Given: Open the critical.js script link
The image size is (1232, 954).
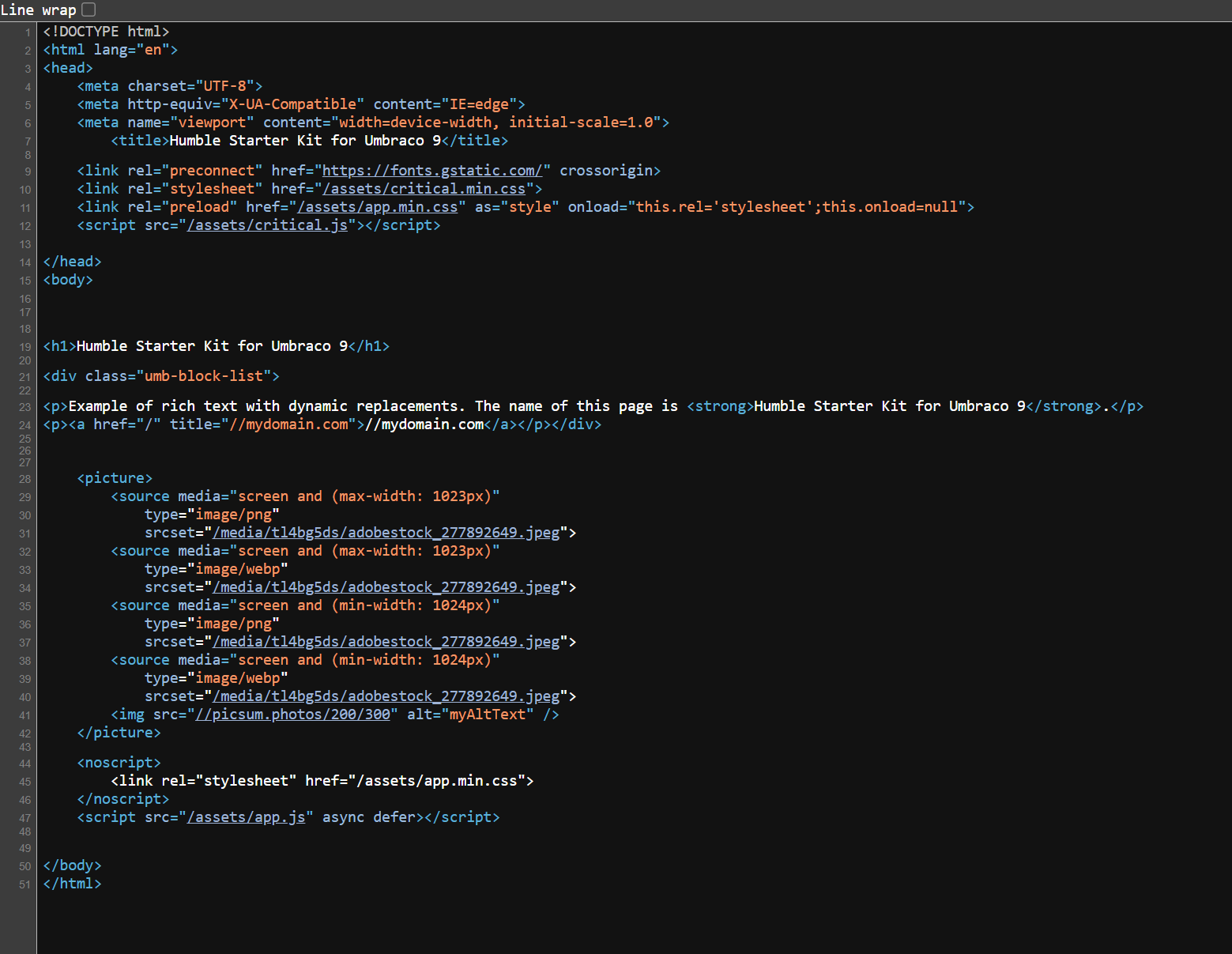Looking at the screenshot, I should tap(268, 225).
